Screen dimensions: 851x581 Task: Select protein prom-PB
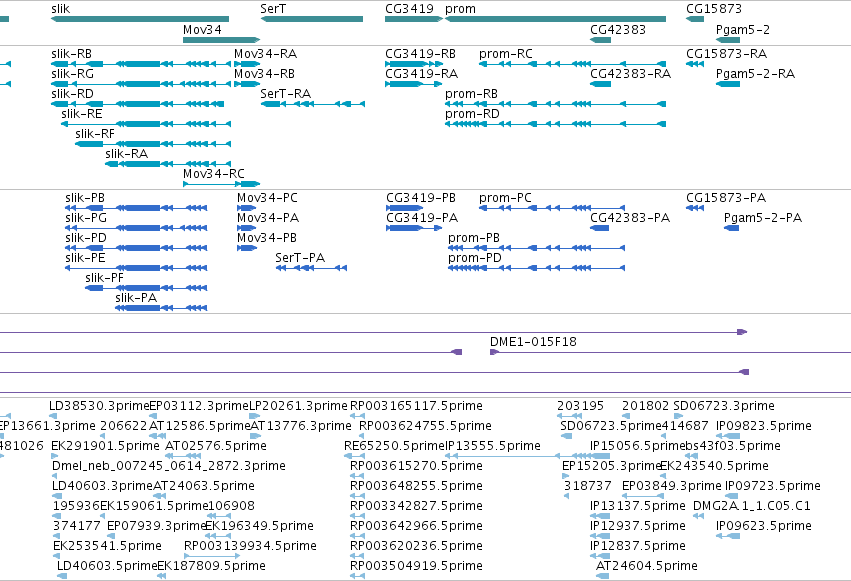(x=536, y=248)
